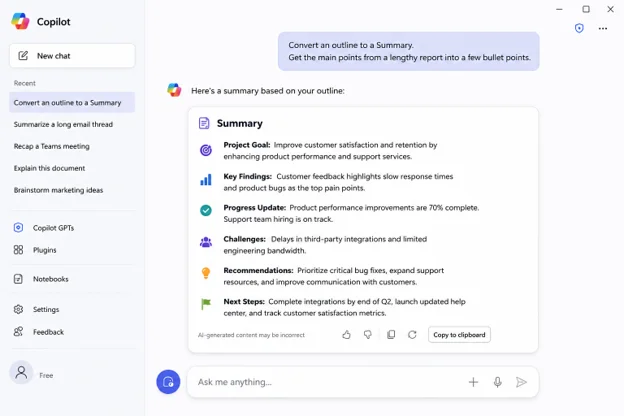Click the 'Project Goal:' label
This screenshot has width=624, height=416.
click(x=247, y=145)
